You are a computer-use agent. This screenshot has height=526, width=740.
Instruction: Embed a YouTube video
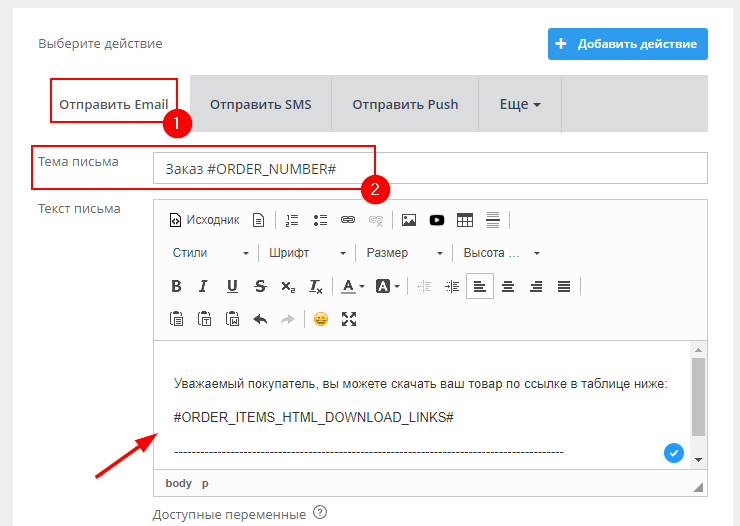coord(437,220)
